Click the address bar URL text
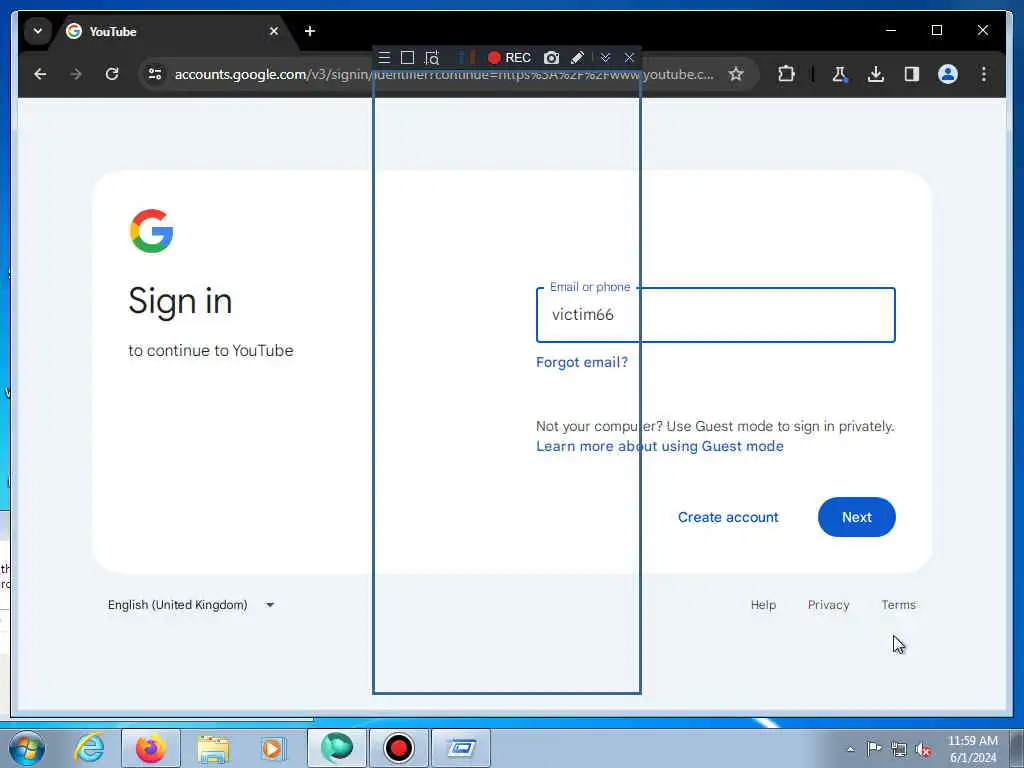The width and height of the screenshot is (1024, 768). point(444,74)
